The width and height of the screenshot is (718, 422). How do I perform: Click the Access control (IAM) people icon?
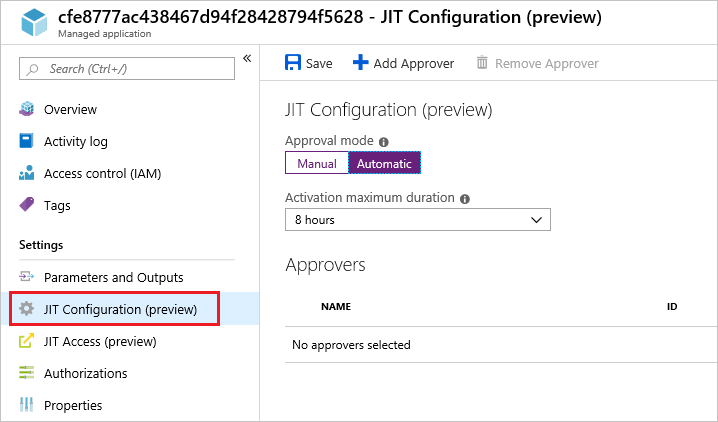[x=27, y=173]
